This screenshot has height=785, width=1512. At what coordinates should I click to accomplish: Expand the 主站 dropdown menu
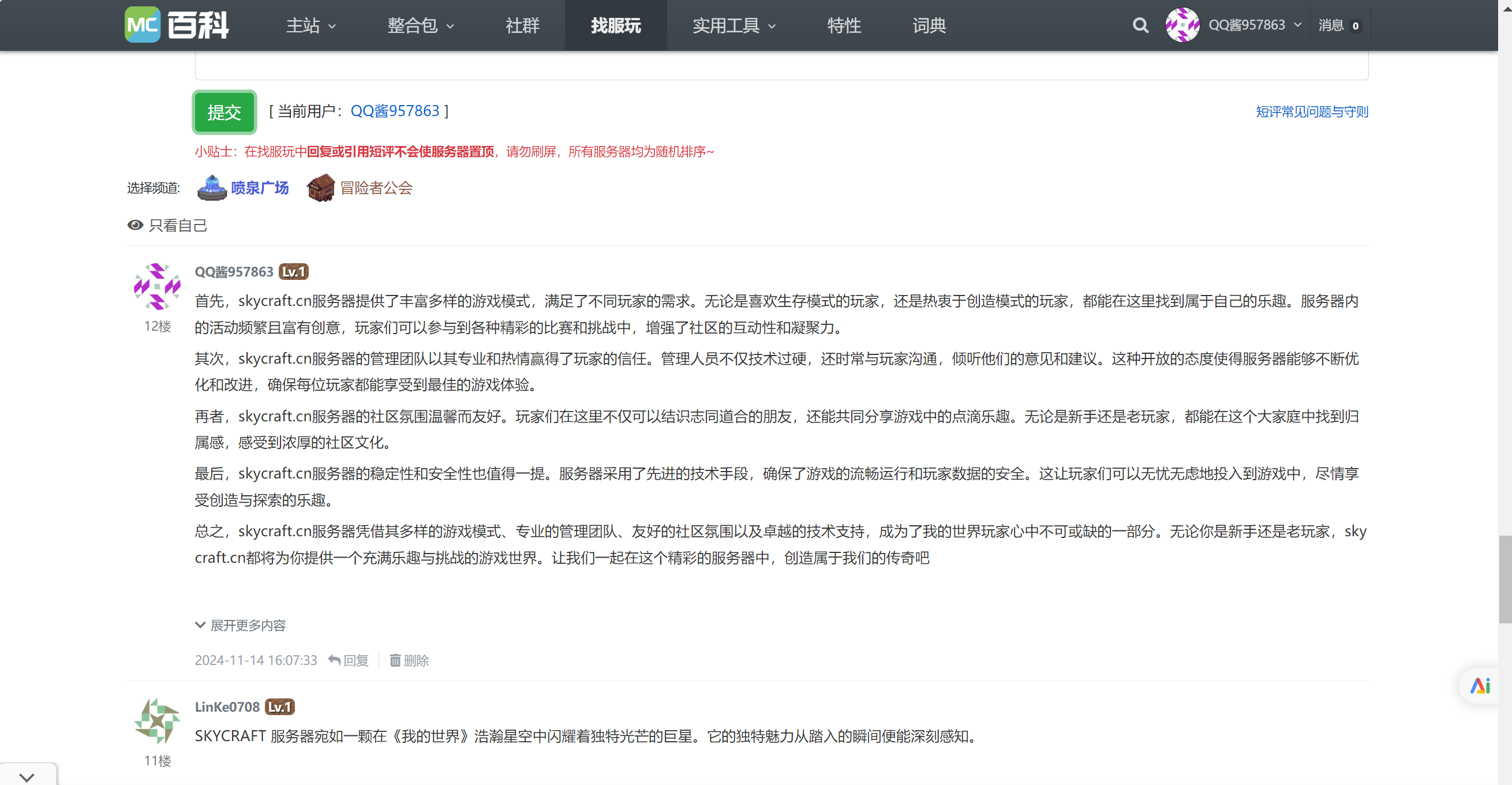click(311, 25)
